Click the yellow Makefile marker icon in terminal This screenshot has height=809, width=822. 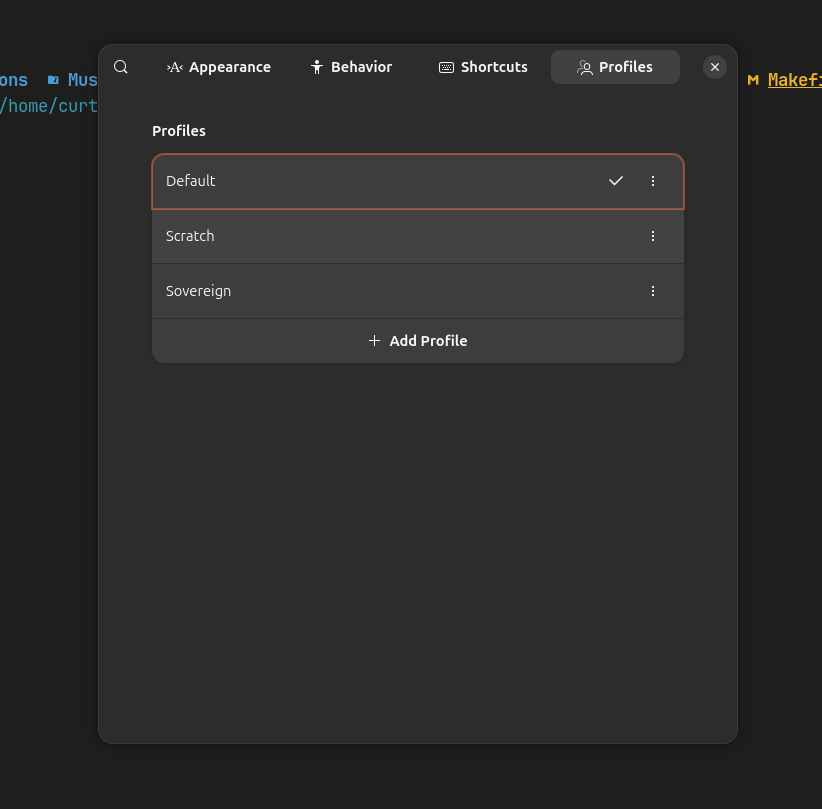[753, 80]
